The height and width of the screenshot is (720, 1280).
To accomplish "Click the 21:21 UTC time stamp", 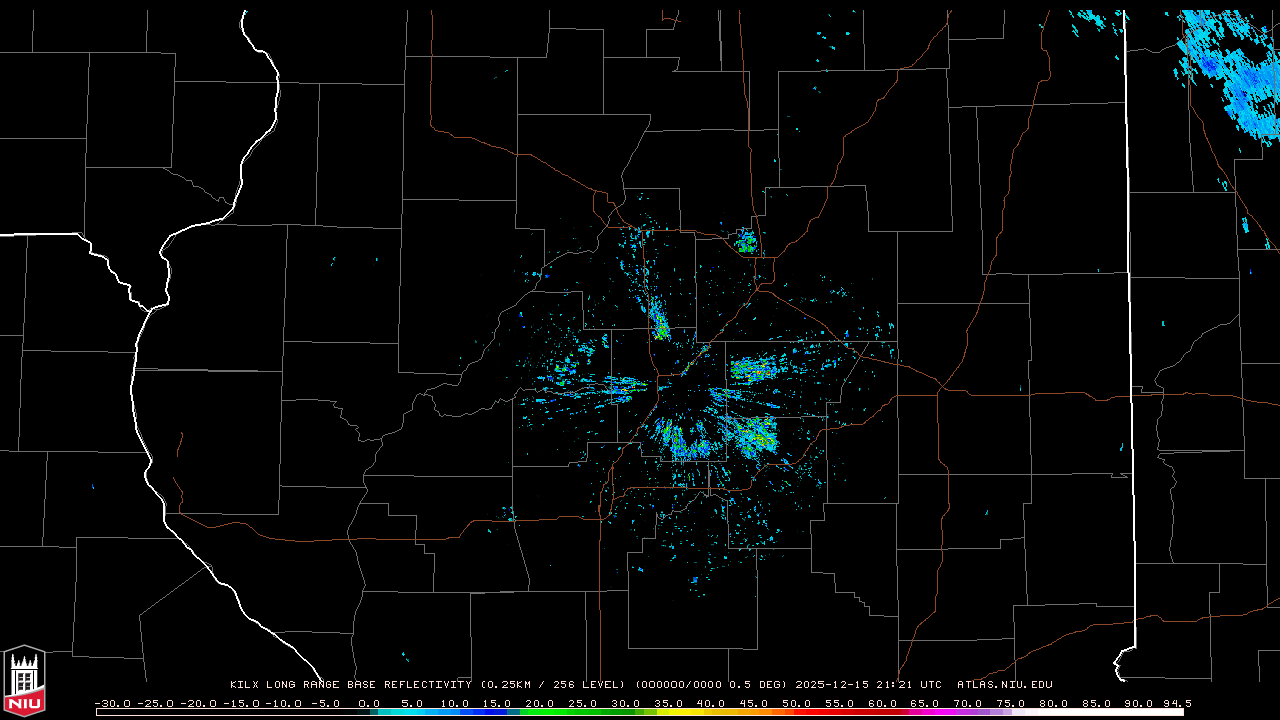I will (911, 685).
